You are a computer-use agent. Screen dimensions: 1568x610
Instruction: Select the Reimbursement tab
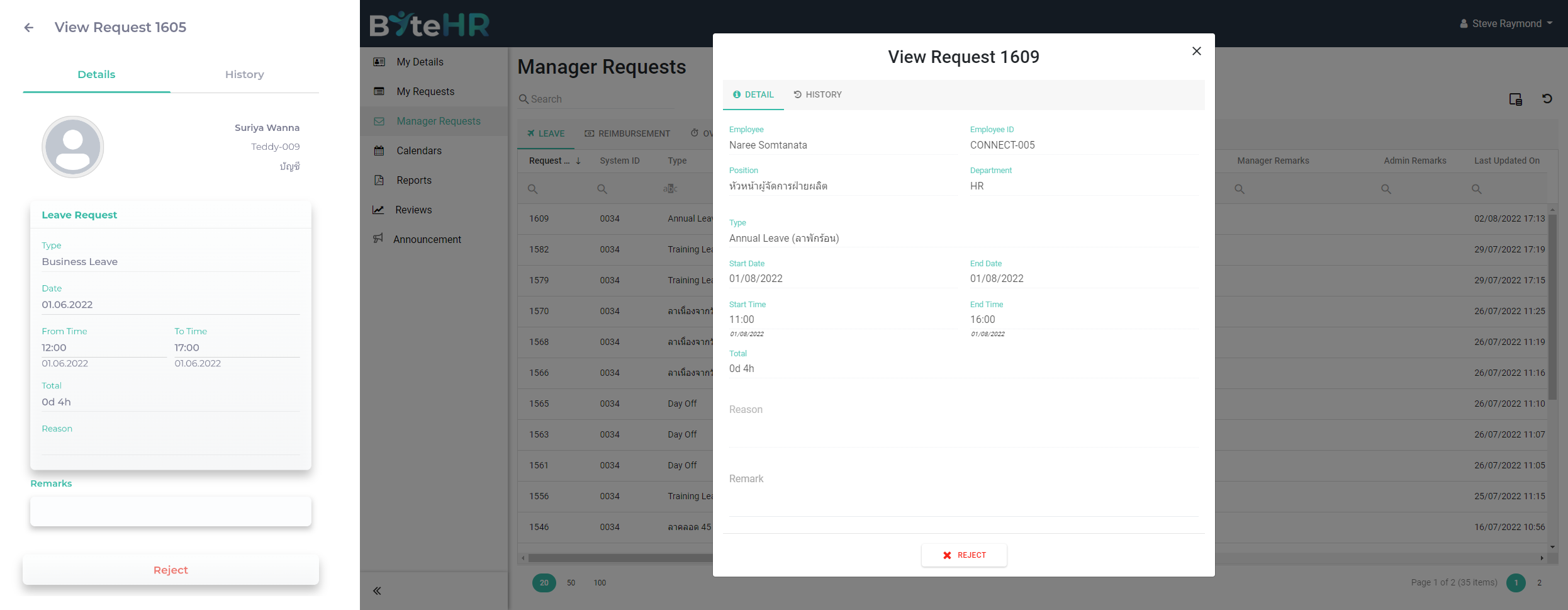[627, 133]
